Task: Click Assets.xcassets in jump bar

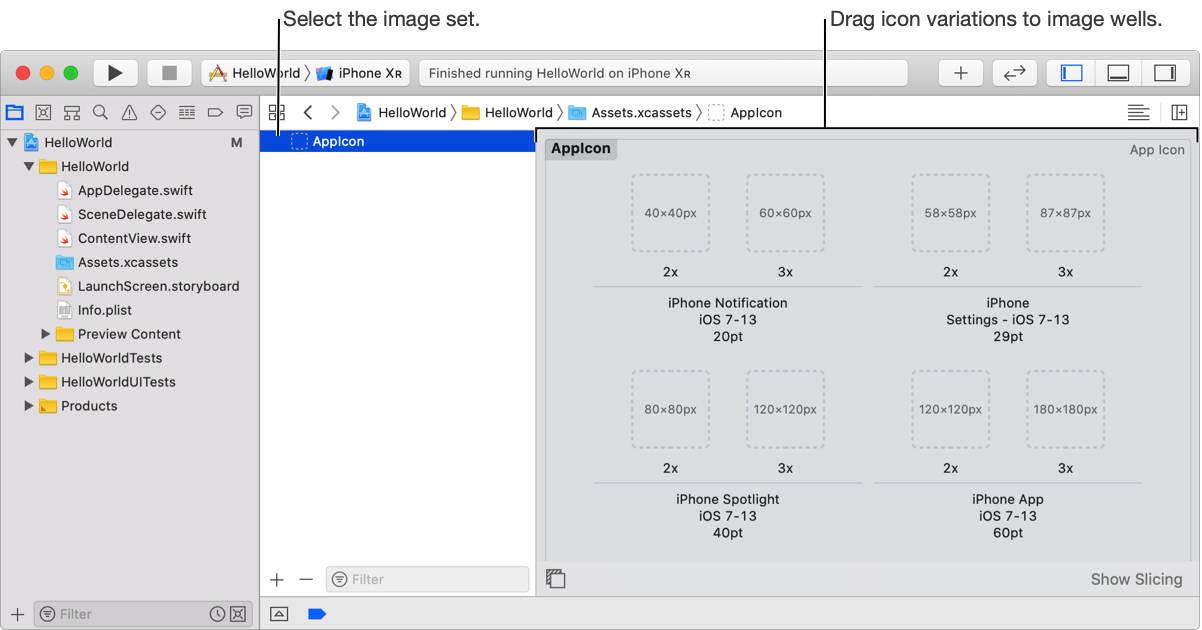Action: click(630, 113)
